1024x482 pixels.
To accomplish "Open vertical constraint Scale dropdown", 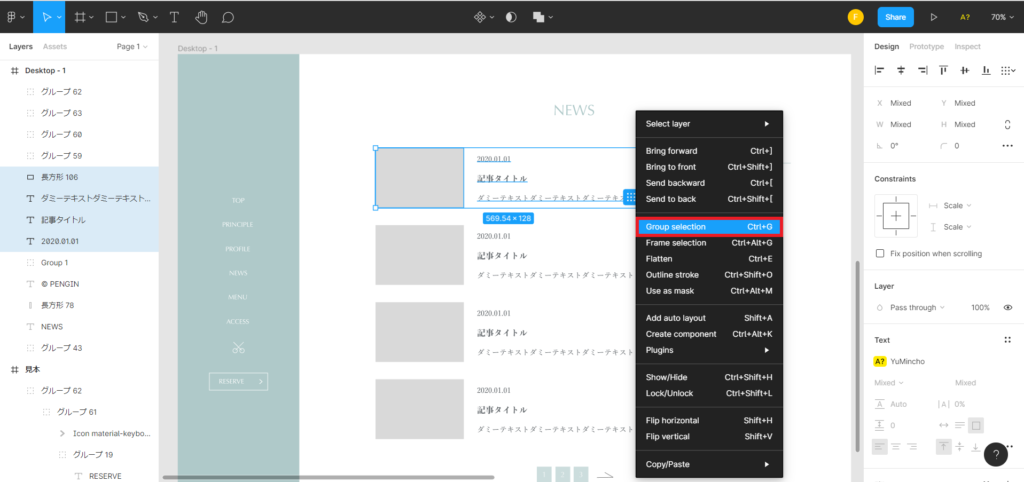I will tap(957, 227).
